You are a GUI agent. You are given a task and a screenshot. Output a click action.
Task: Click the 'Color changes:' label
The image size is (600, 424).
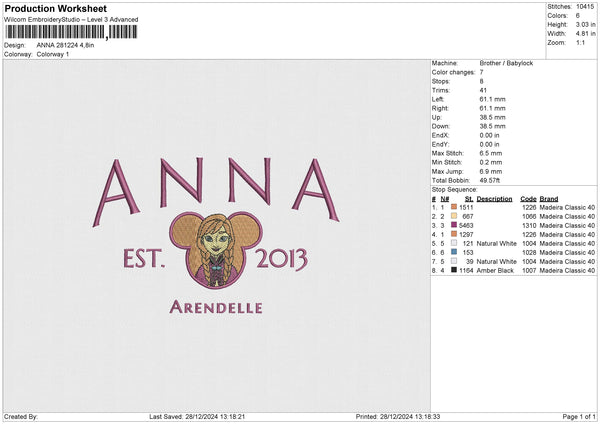pos(453,72)
